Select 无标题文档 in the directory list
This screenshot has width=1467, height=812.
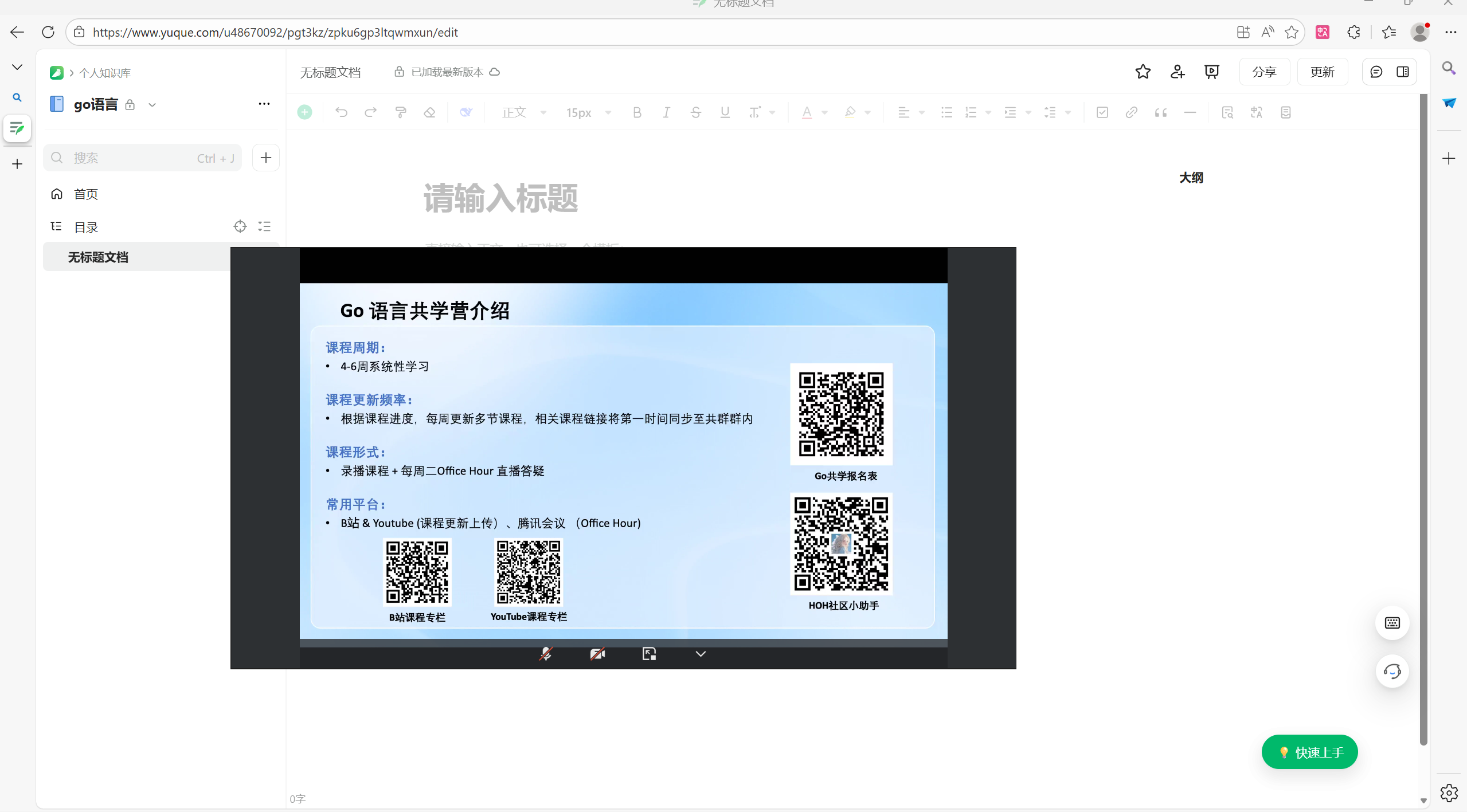pyautogui.click(x=98, y=257)
